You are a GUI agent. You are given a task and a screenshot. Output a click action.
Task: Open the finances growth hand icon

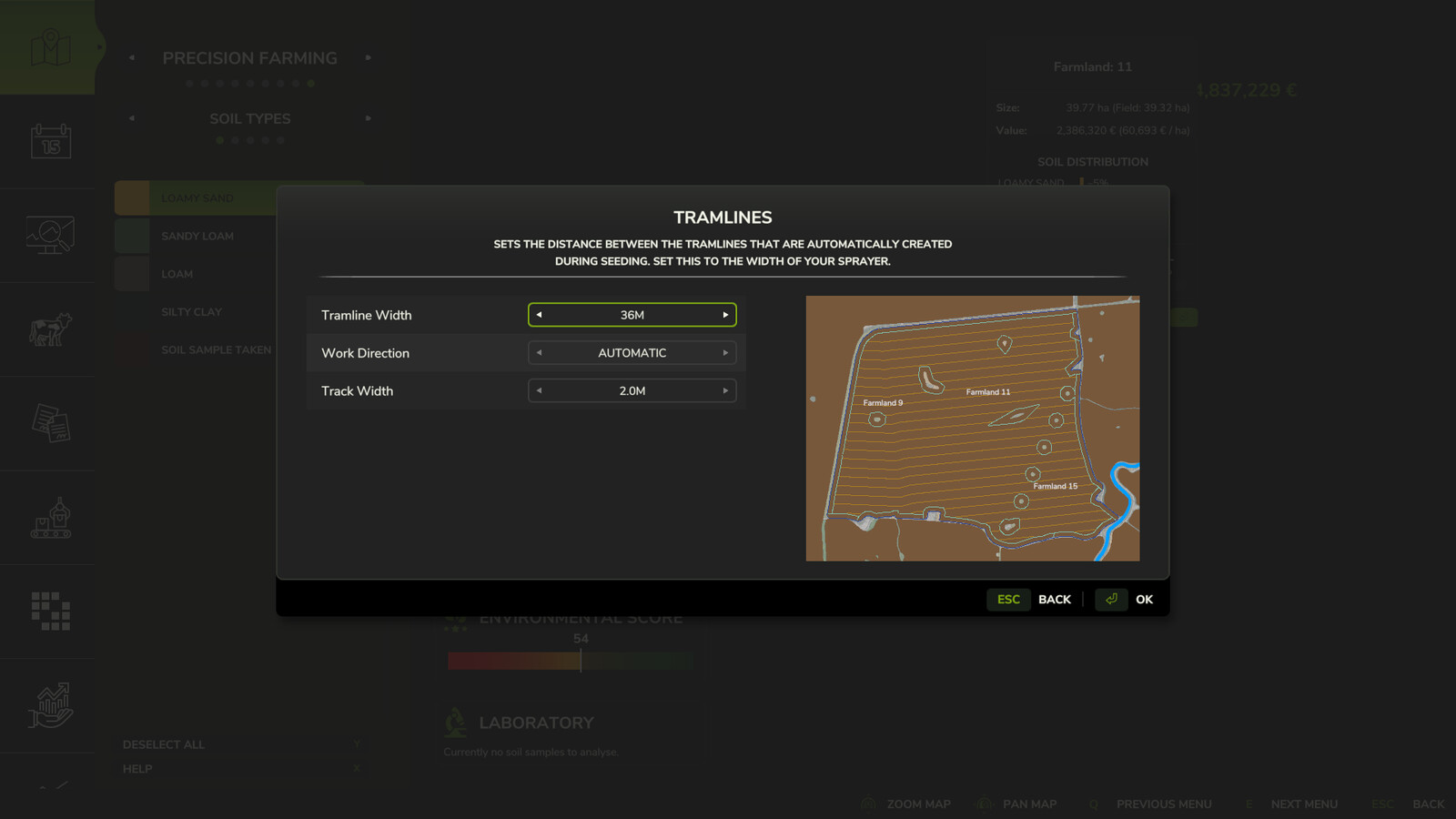pos(50,705)
